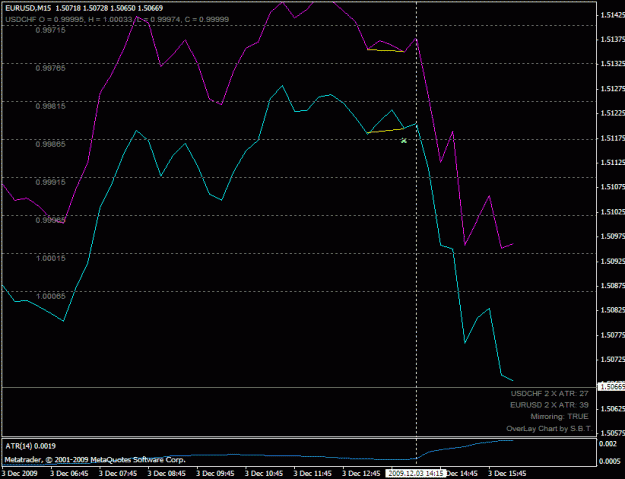The width and height of the screenshot is (625, 479).
Task: Click the 1.50775 price scale value
Action: 612,335
